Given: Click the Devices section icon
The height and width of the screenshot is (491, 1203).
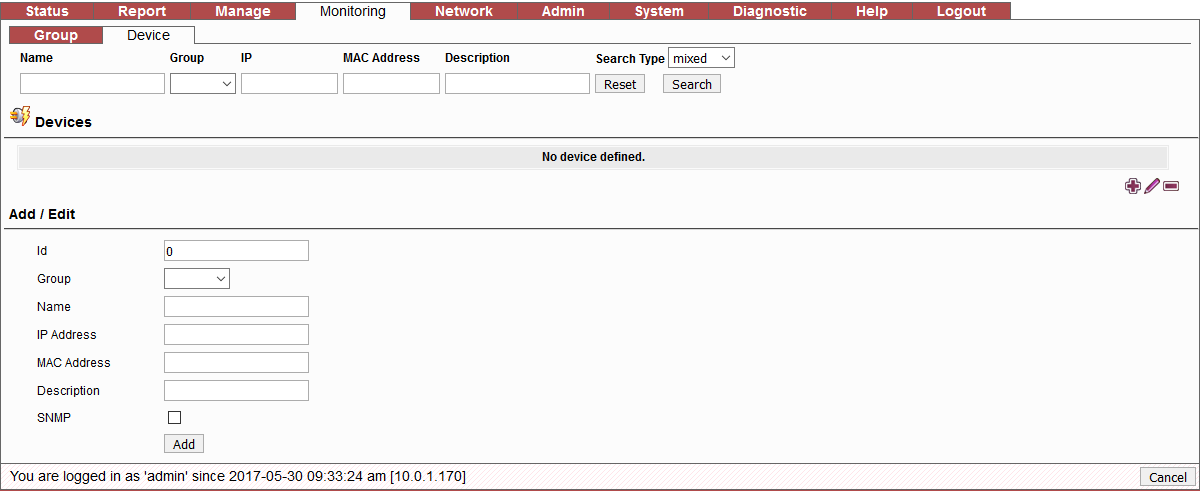Looking at the screenshot, I should (x=19, y=117).
